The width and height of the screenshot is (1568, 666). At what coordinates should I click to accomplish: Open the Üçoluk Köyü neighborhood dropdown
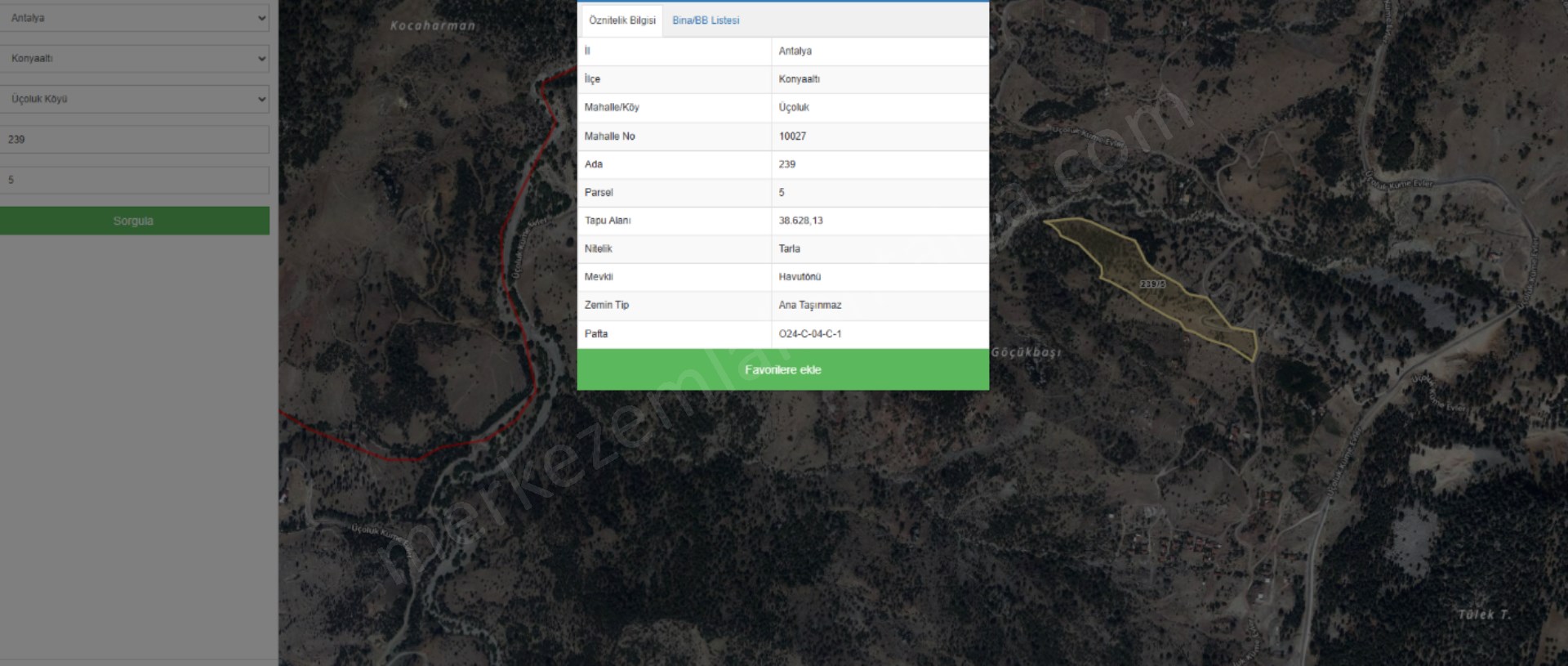tap(135, 99)
